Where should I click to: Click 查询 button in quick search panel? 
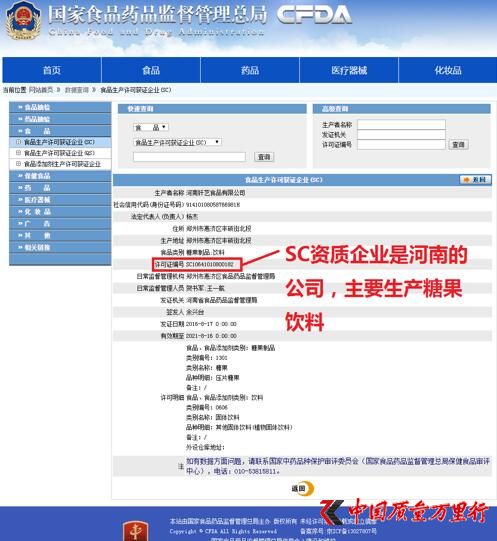pos(264,157)
